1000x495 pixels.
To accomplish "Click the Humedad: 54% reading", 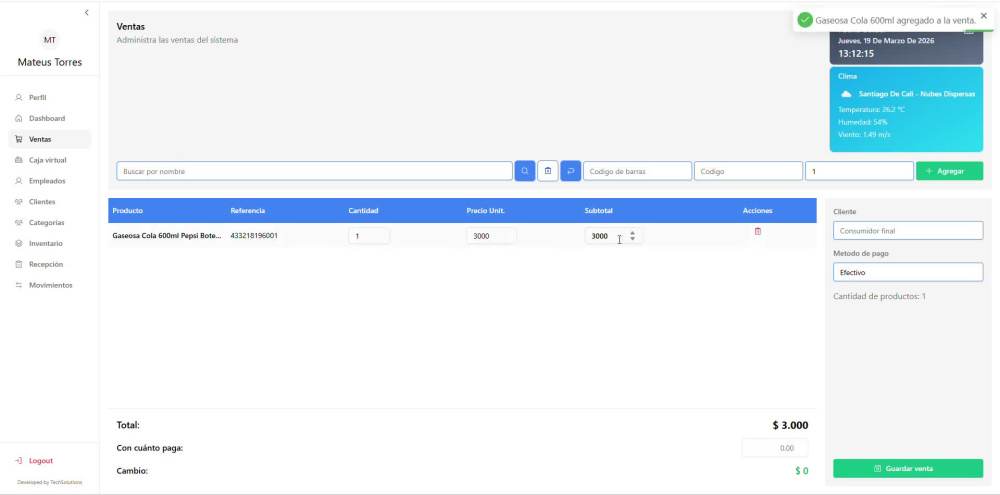I will [x=862, y=122].
